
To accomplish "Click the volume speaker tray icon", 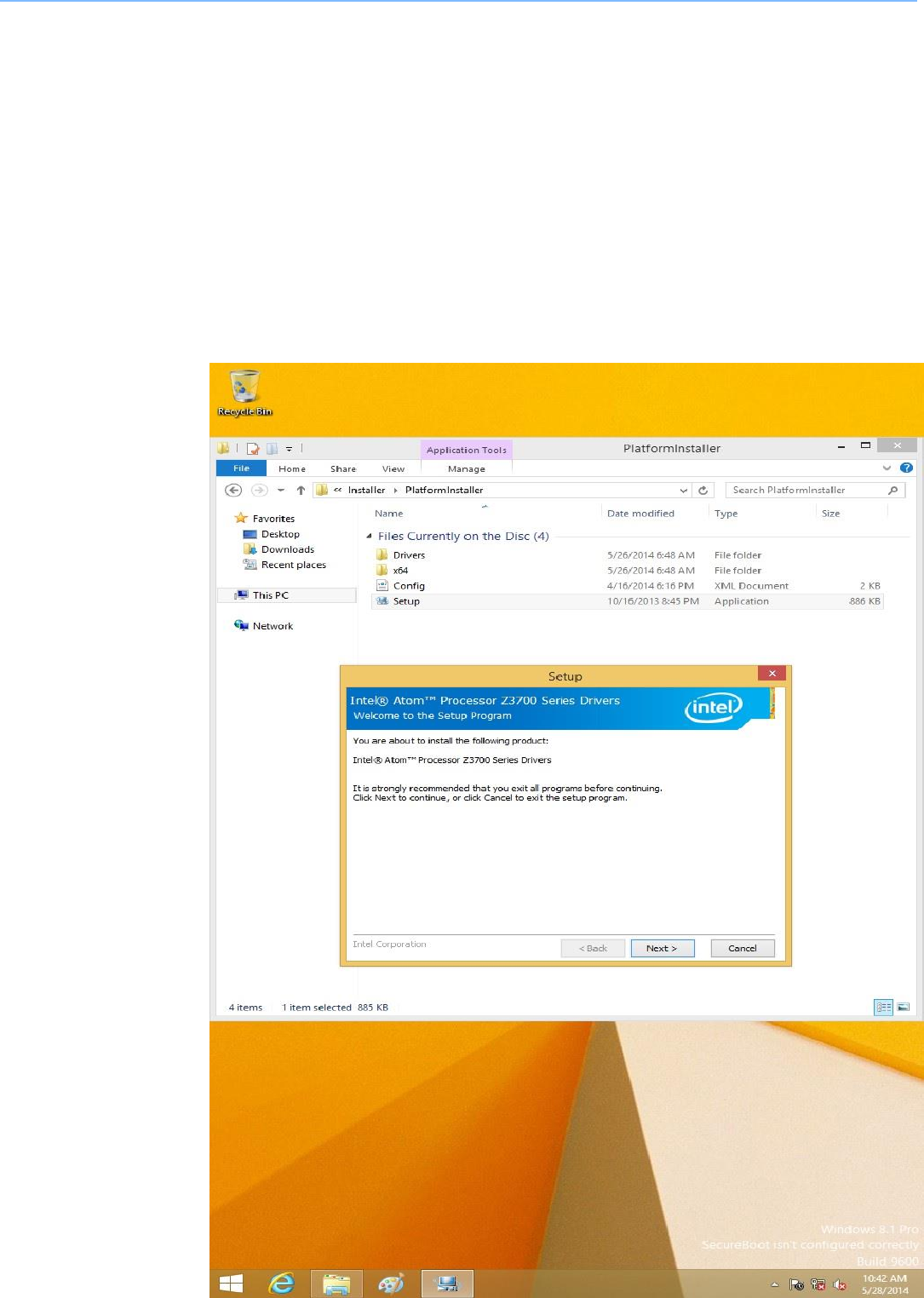I will click(x=840, y=1284).
